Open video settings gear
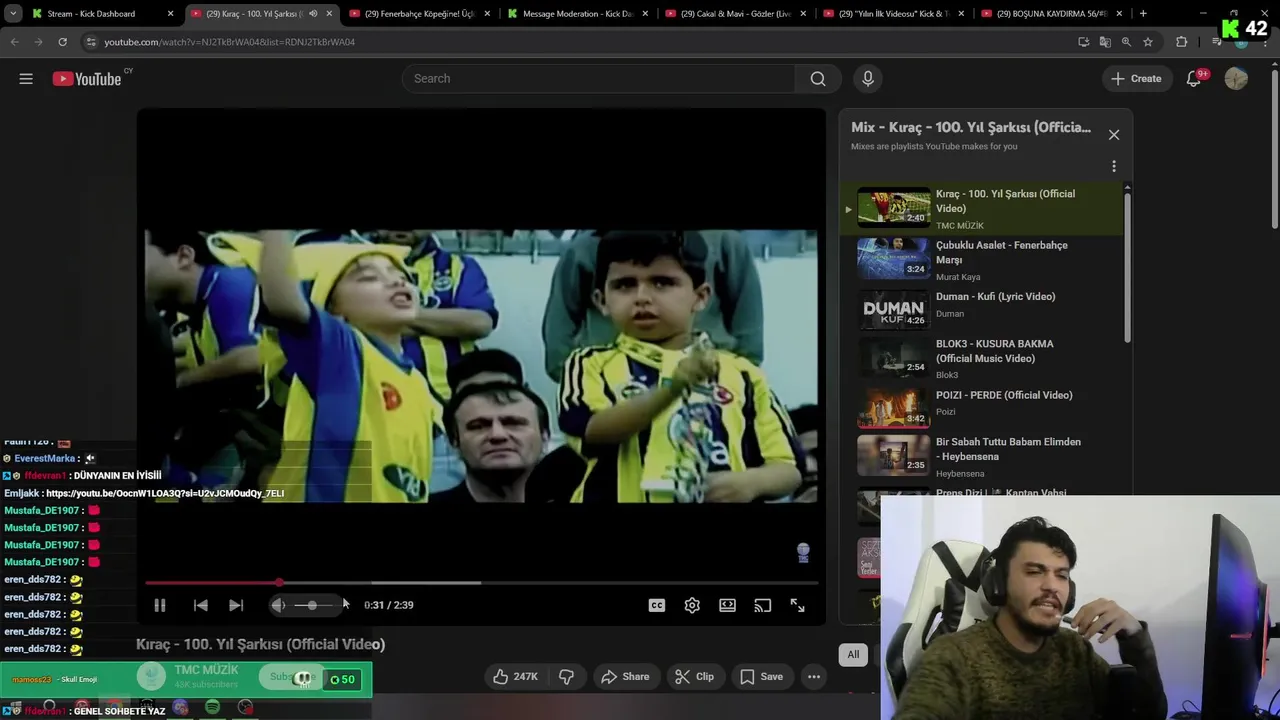The image size is (1280, 720). coord(692,605)
